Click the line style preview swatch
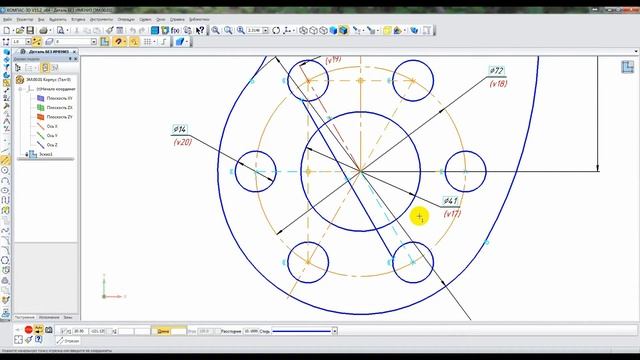 (302, 331)
